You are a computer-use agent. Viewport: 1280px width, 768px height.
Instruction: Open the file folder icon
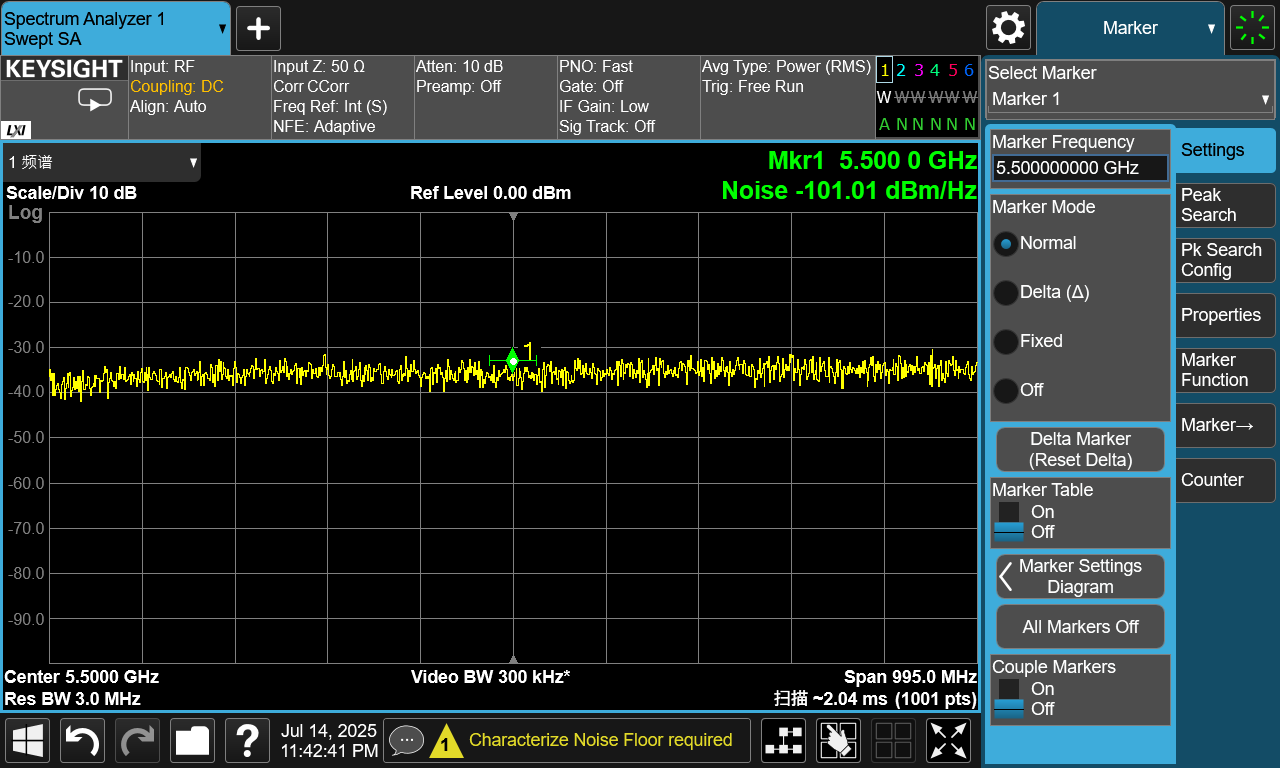pyautogui.click(x=192, y=741)
